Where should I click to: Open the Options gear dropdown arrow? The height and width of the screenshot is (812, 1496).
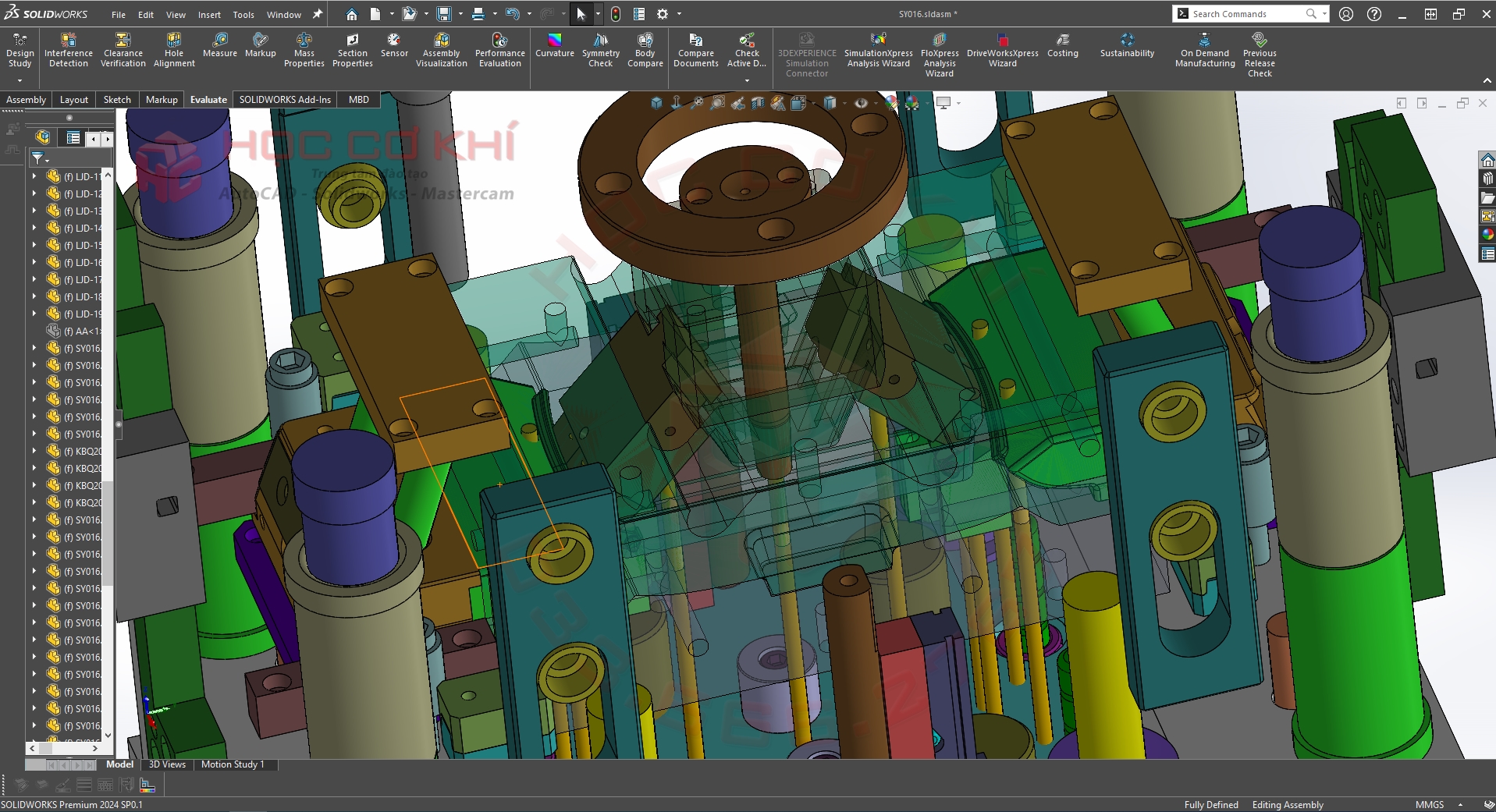(x=679, y=14)
